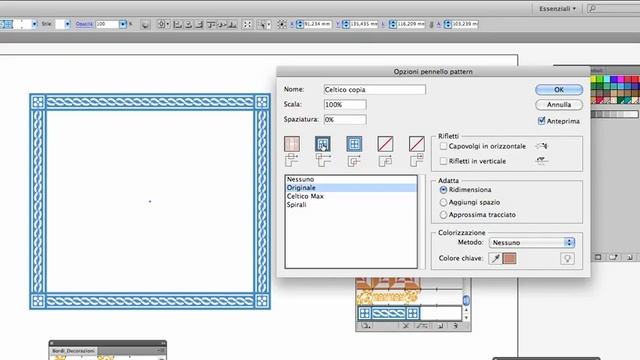Click the transform reference point icon
The height and width of the screenshot is (360, 640).
(x=247, y=24)
